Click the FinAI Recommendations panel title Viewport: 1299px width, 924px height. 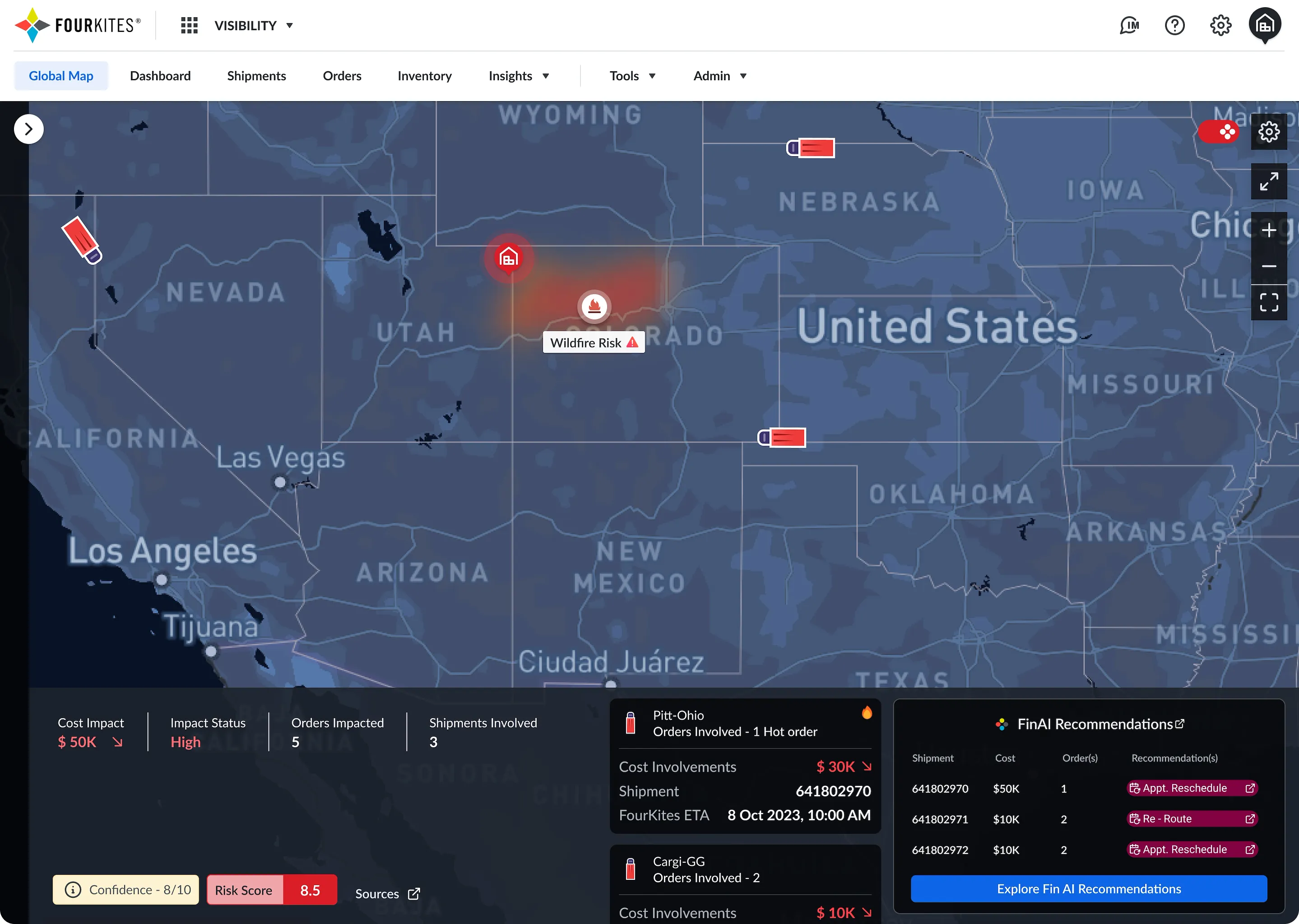point(1095,724)
